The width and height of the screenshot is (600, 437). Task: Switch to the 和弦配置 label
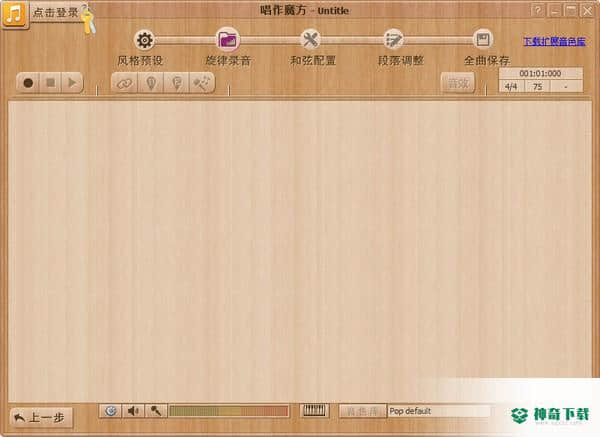pyautogui.click(x=313, y=61)
